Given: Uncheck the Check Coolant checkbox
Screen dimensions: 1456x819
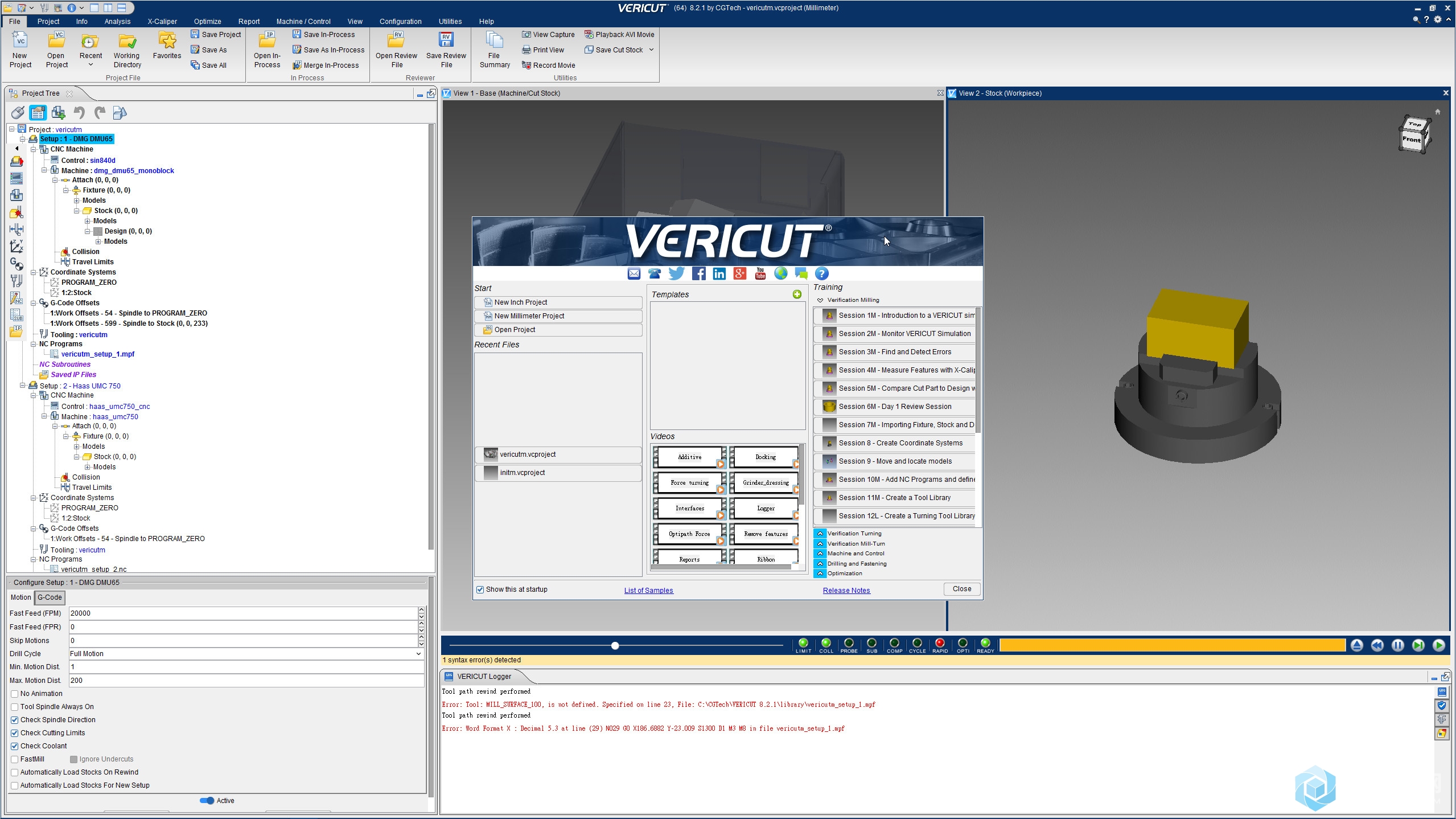Looking at the screenshot, I should tap(15, 746).
